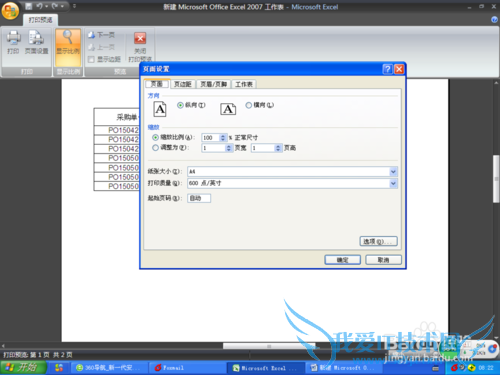Click the pages wide spinner arrows
Image resolution: width=500 pixels, height=375 pixels.
click(x=229, y=148)
